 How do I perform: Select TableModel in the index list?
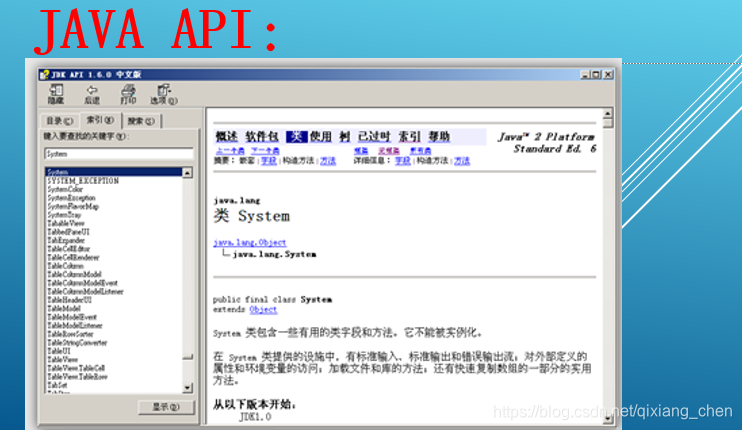(x=64, y=308)
